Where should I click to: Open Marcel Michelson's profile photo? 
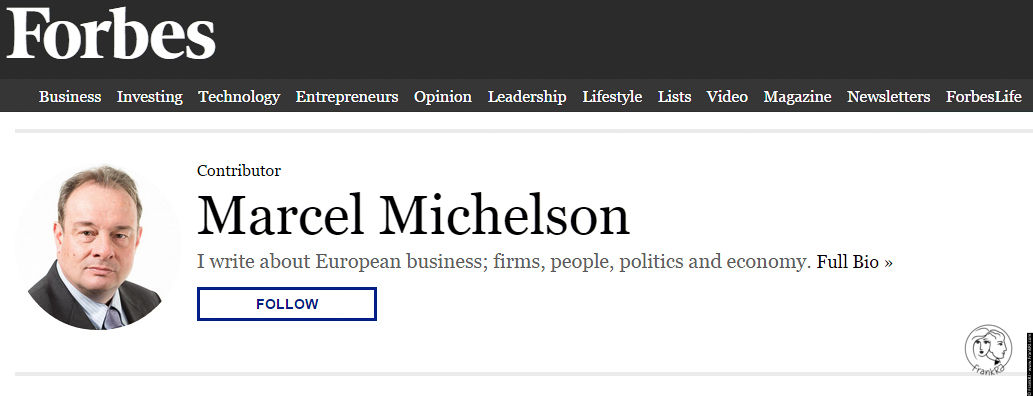(97, 247)
